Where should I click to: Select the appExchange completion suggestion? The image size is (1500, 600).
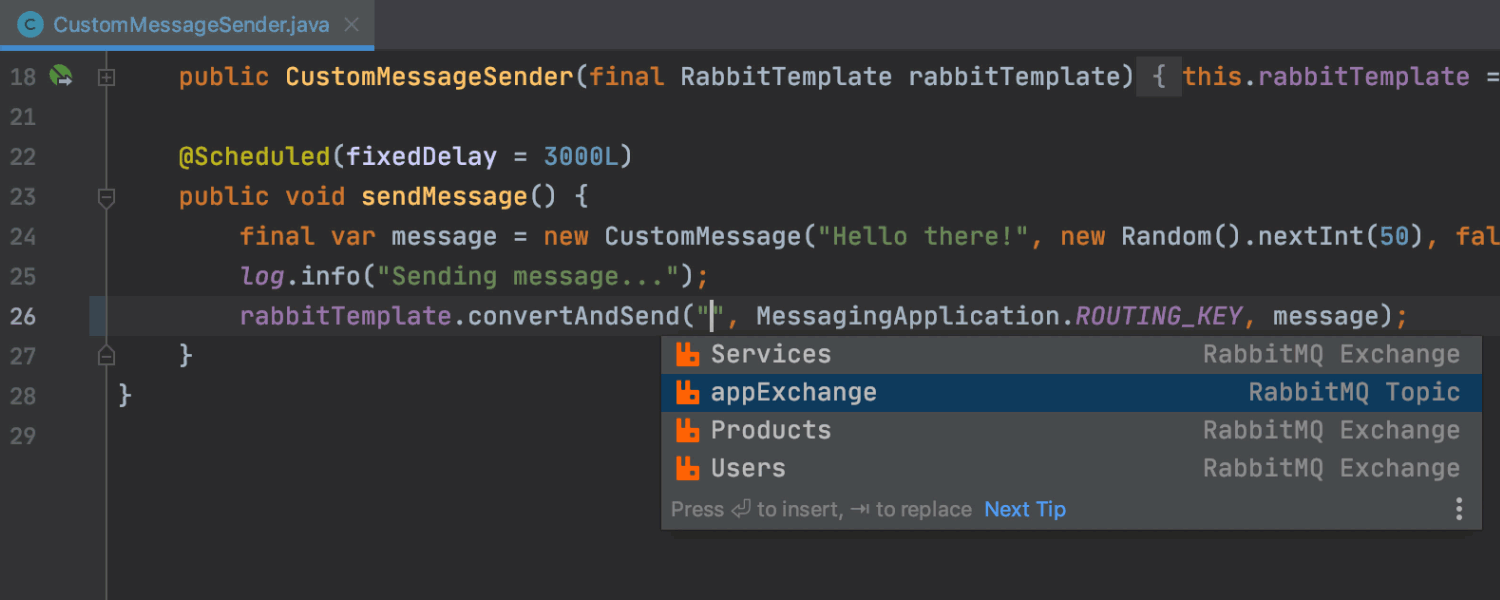coord(794,392)
